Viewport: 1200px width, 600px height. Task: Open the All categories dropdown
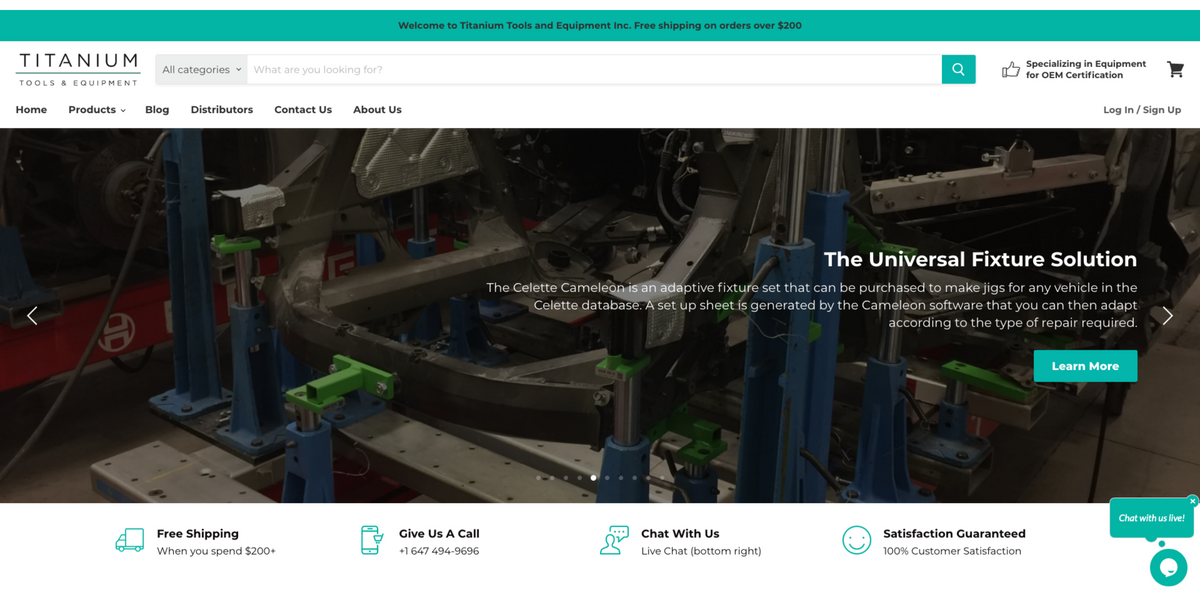(201, 69)
